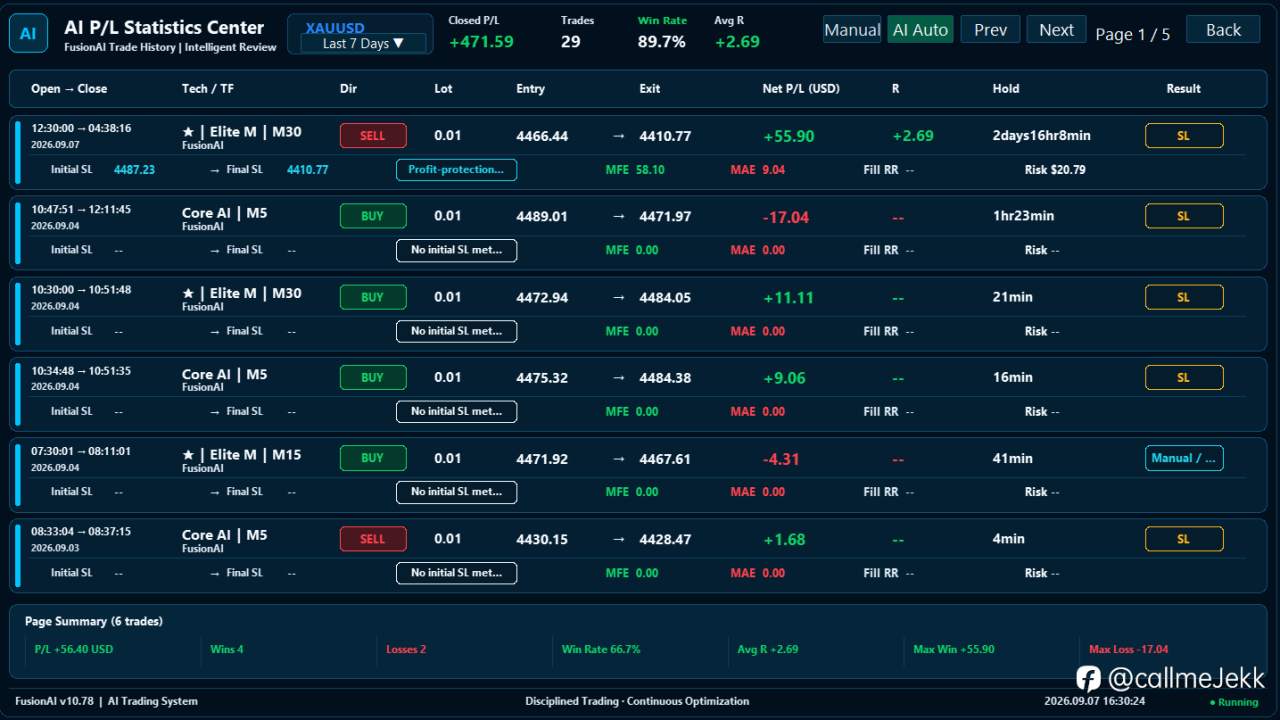The width and height of the screenshot is (1280, 720).
Task: Click the net P/L value -4.31
Action: (x=781, y=459)
